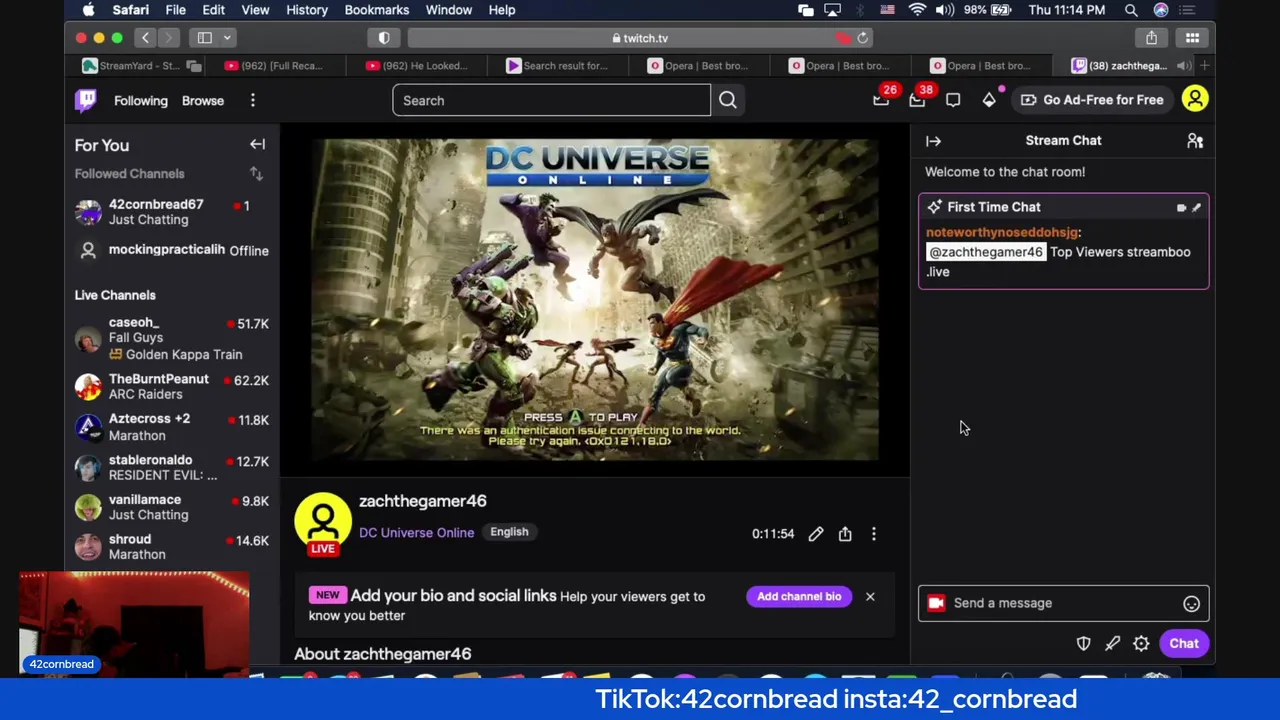Collapse the For You sidebar
This screenshot has width=1280, height=720.
click(257, 144)
